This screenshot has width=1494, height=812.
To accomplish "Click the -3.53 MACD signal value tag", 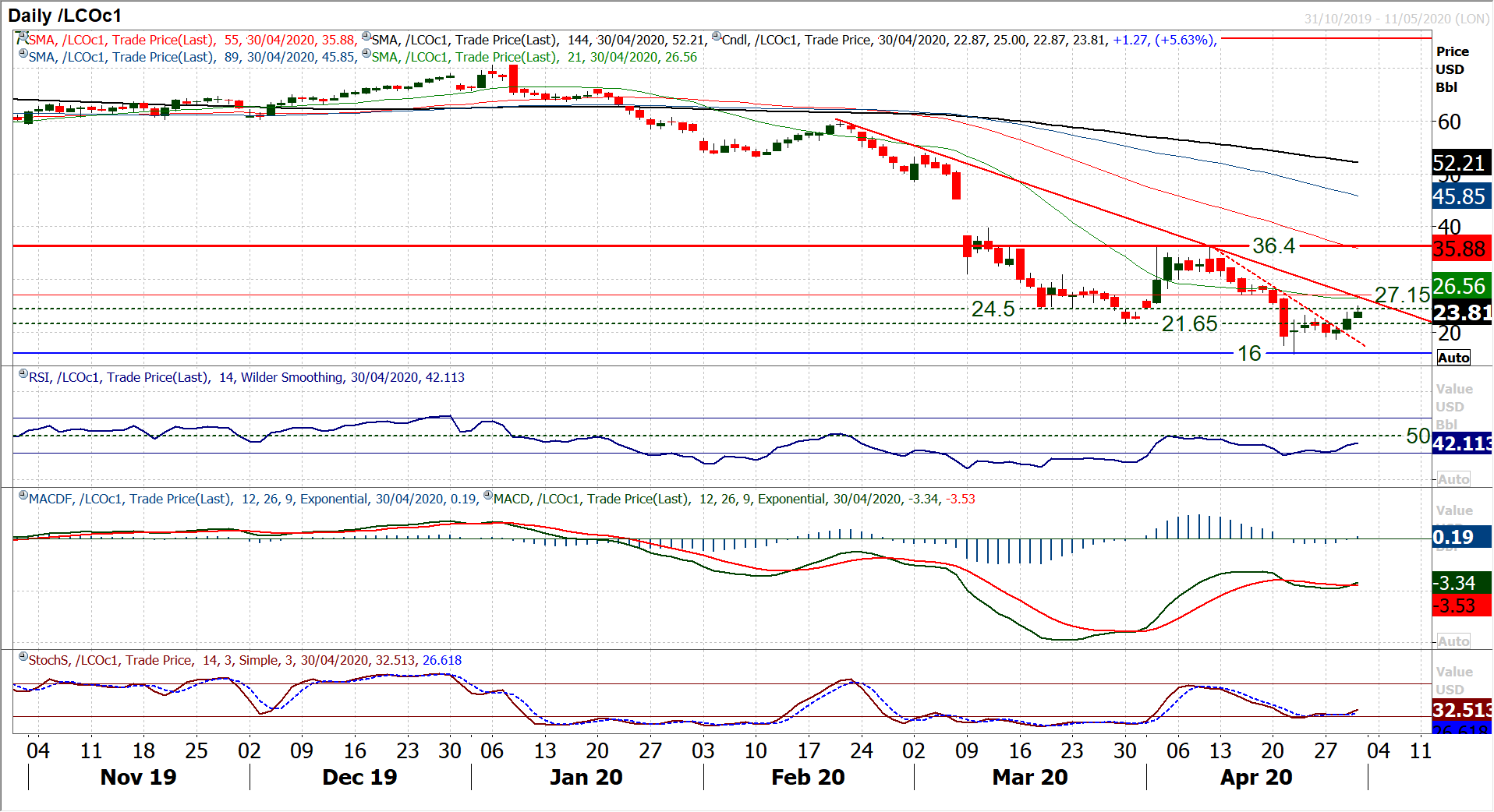I will (1461, 605).
